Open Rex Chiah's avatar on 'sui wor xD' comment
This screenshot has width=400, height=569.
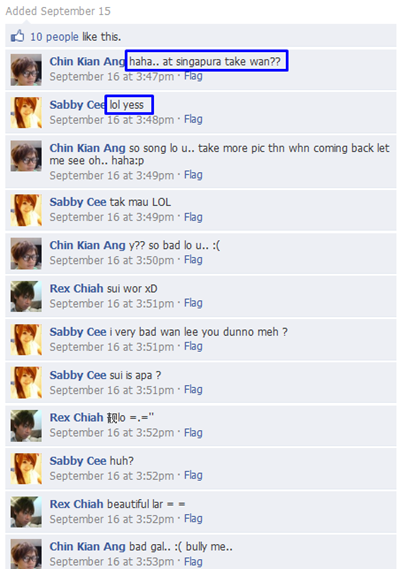tap(26, 296)
